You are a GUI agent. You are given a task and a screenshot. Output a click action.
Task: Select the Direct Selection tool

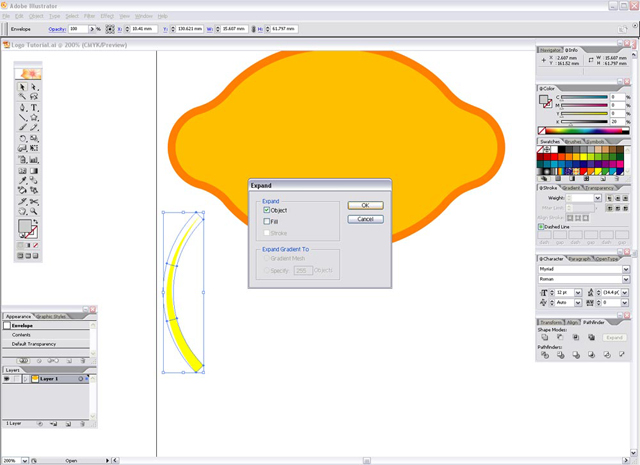[x=34, y=87]
